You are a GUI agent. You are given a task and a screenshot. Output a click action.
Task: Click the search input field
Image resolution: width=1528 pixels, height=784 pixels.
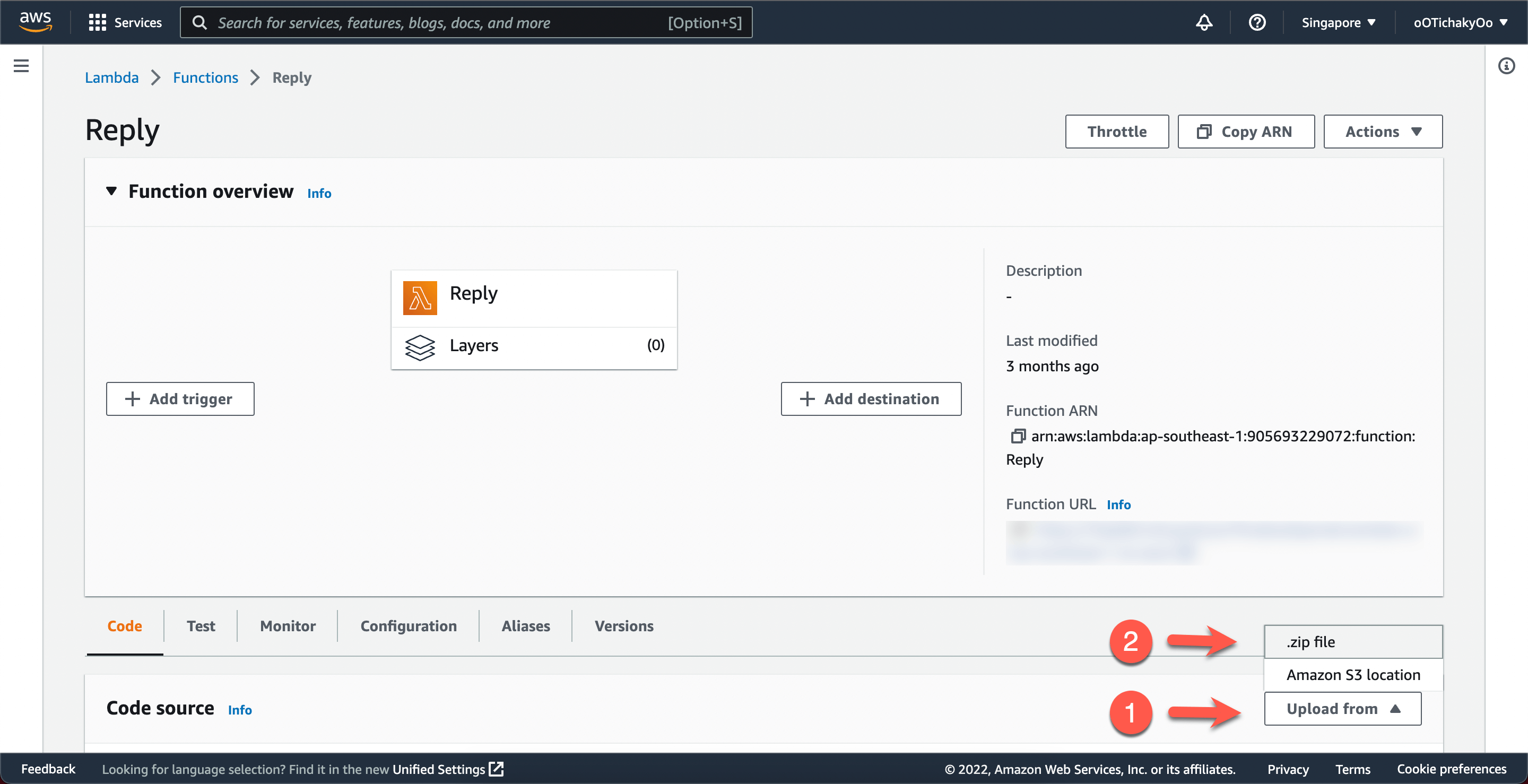coord(415,22)
